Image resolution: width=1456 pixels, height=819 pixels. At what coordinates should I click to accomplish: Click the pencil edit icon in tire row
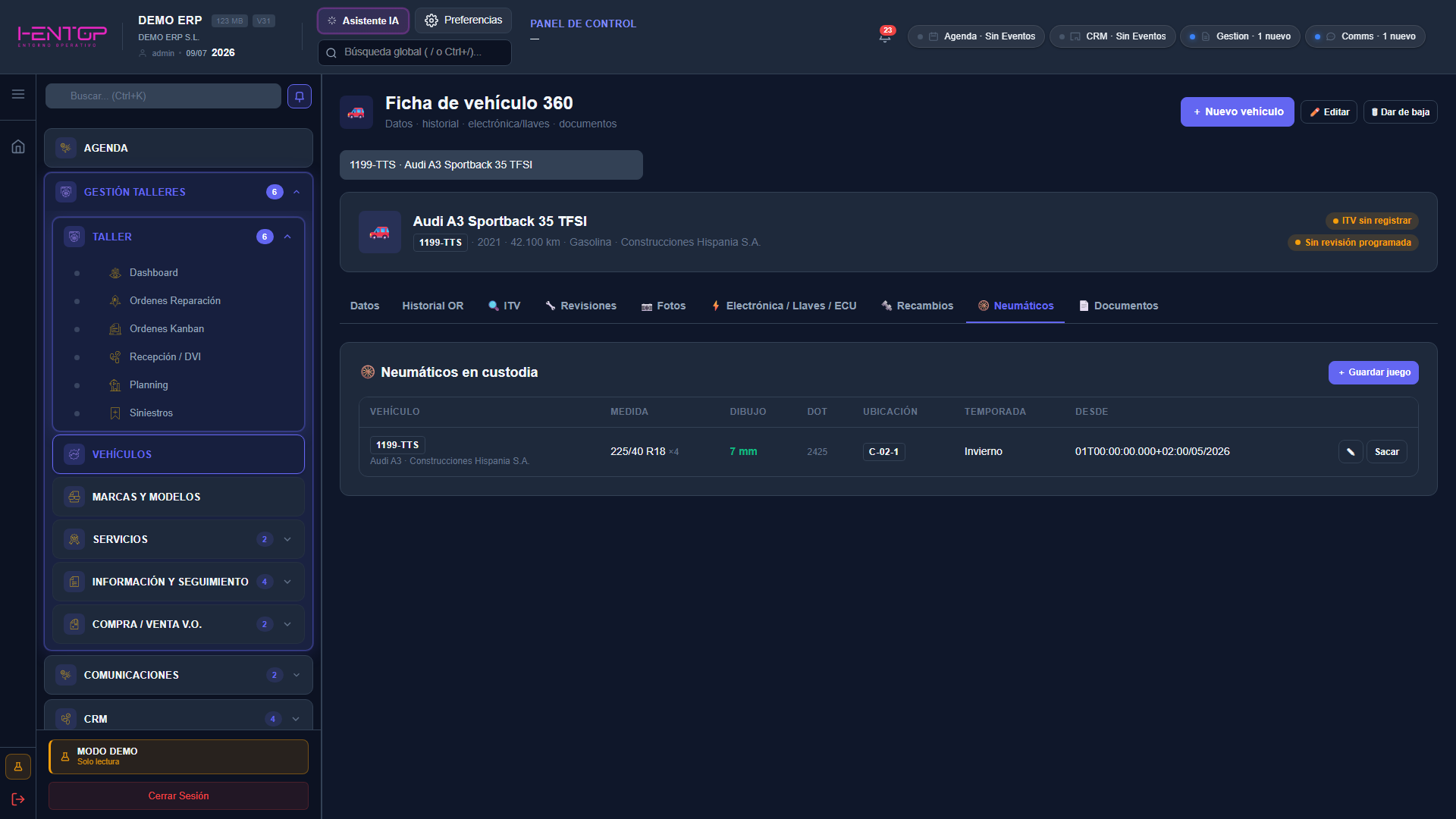1351,452
